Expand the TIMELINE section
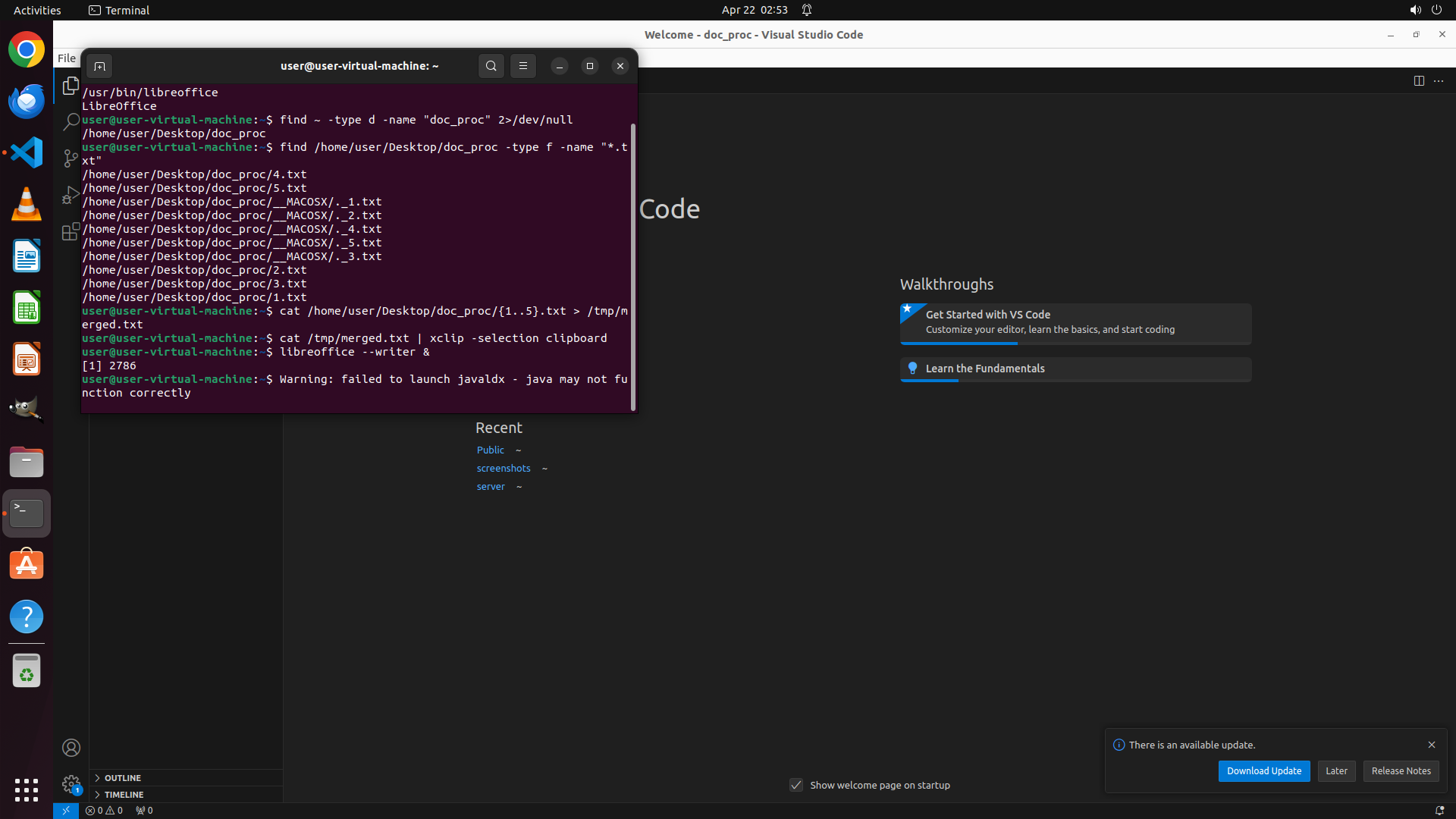This screenshot has width=1456, height=819. point(124,795)
